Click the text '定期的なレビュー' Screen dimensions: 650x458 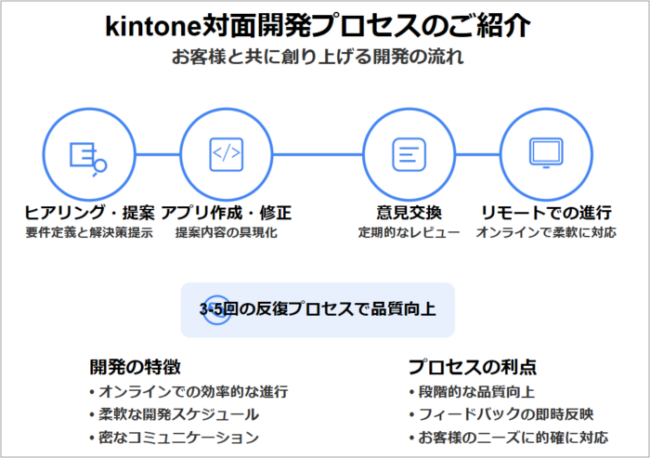pyautogui.click(x=409, y=233)
